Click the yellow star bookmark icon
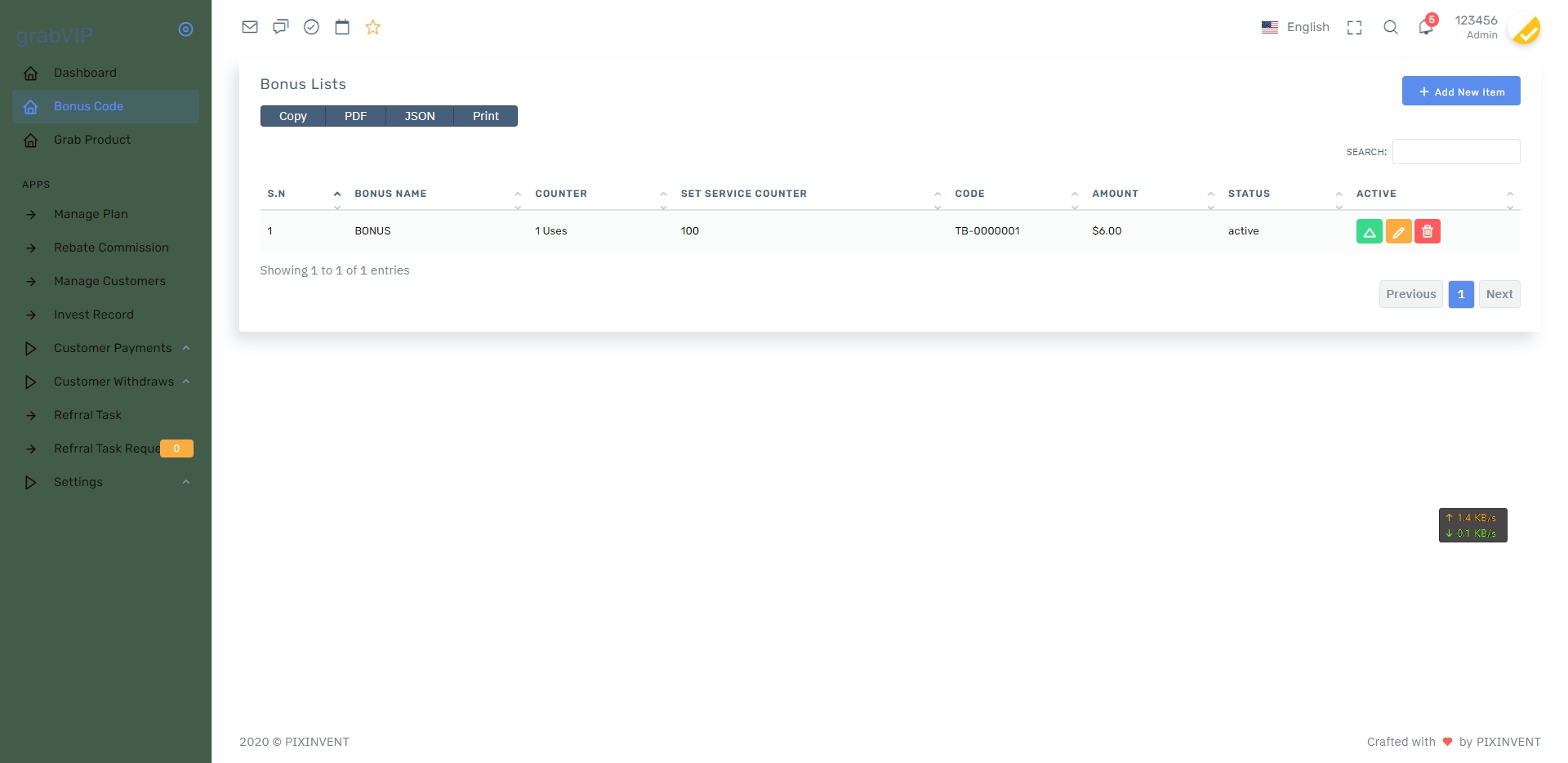This screenshot has width=1568, height=763. tap(373, 27)
